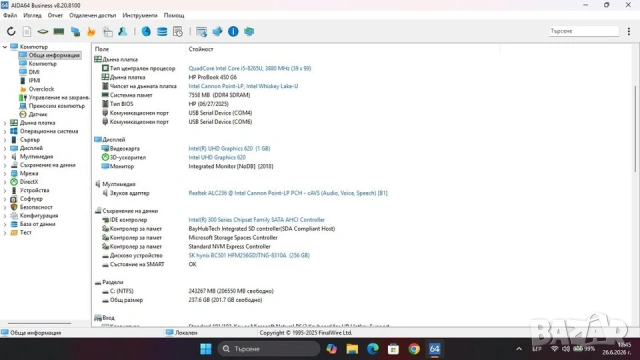Click the Refresh toolbar icon

pos(11,31)
